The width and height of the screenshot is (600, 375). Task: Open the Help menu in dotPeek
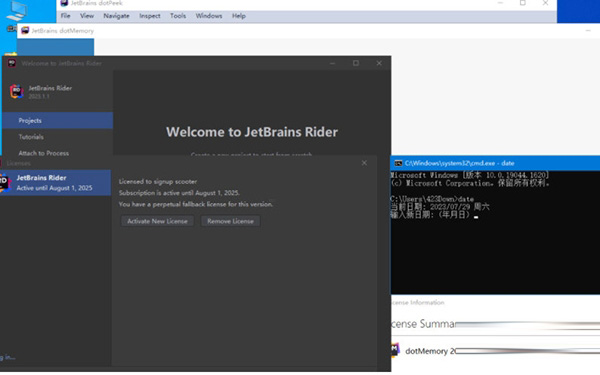tap(239, 16)
